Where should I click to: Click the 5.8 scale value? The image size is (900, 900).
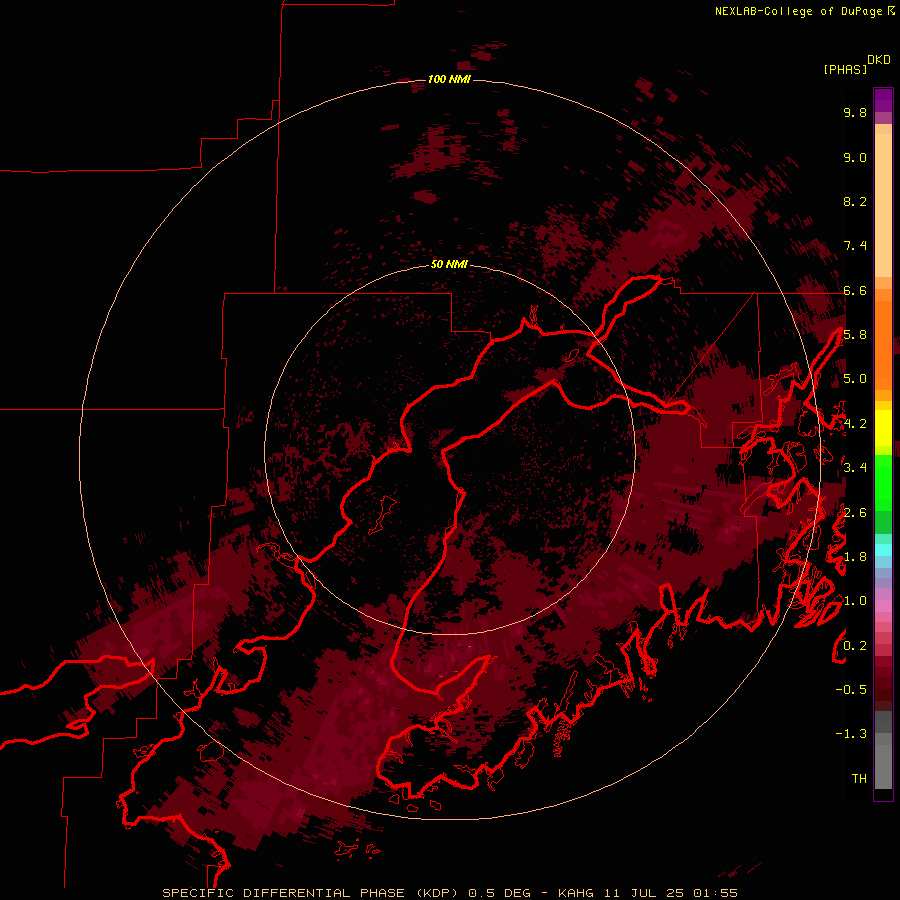tap(855, 335)
